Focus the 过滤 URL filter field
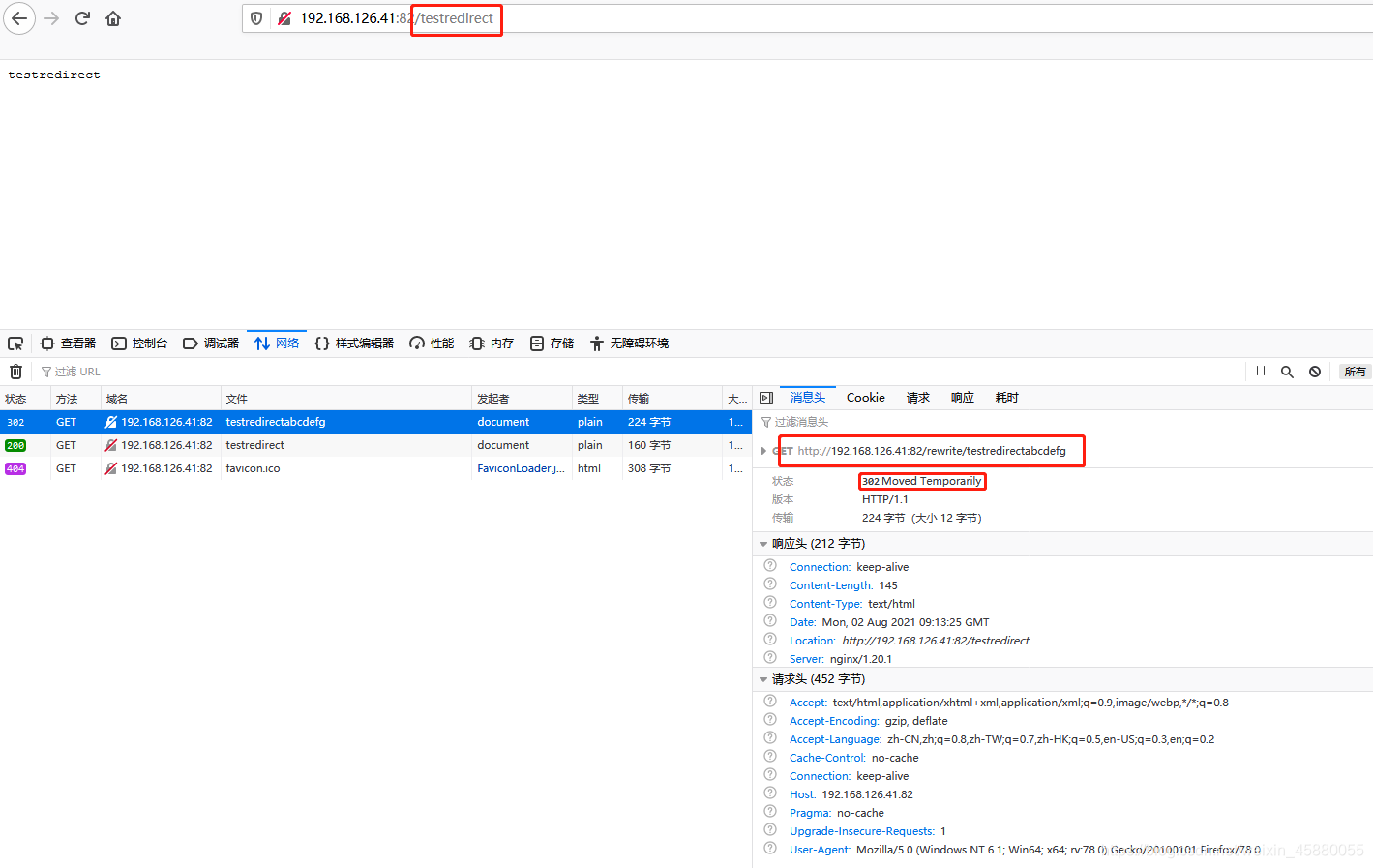Image resolution: width=1373 pixels, height=868 pixels. point(639,372)
